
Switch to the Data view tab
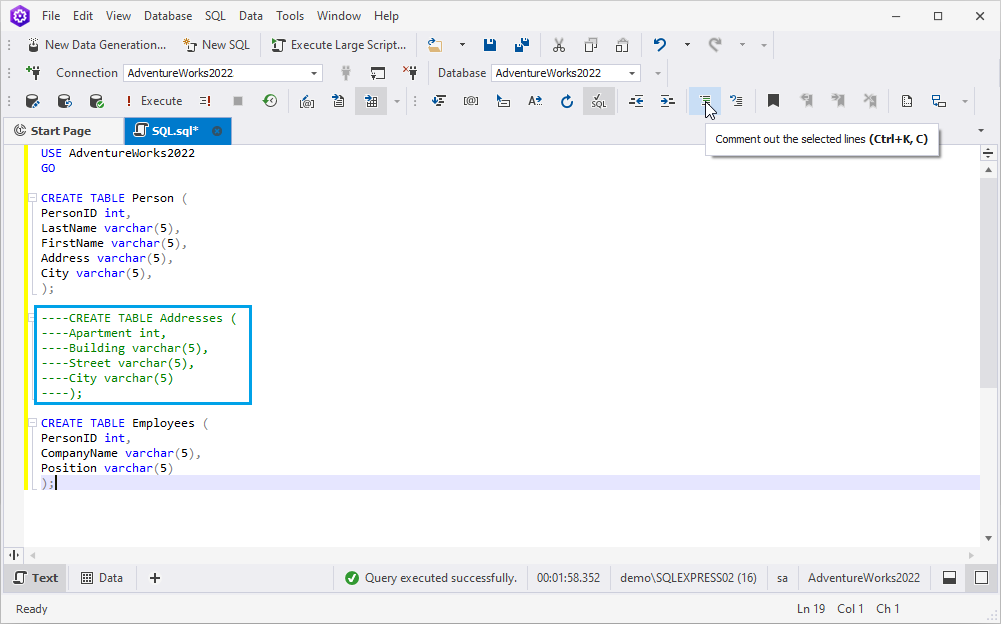tap(102, 578)
